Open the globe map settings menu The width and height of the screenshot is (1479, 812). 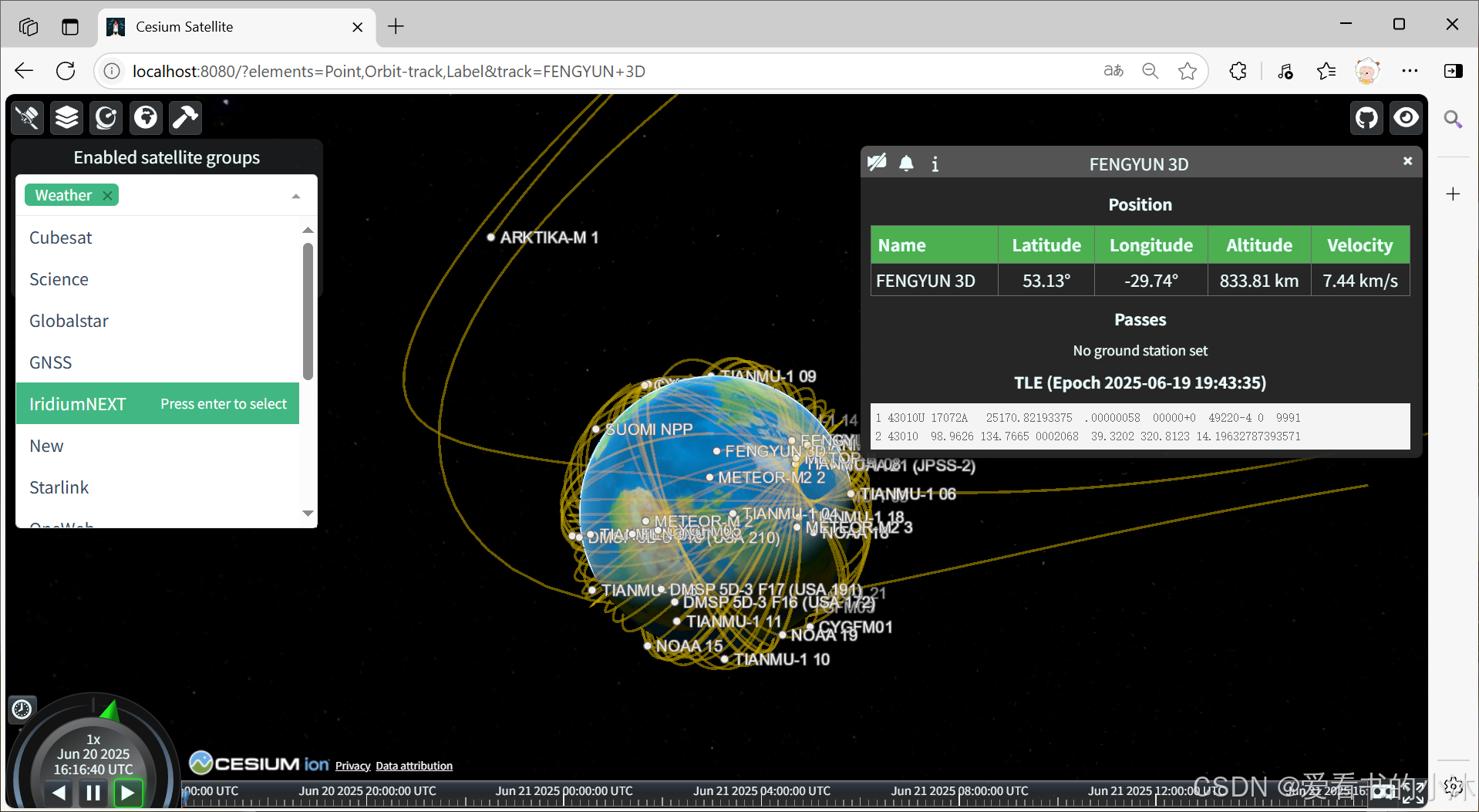point(146,117)
